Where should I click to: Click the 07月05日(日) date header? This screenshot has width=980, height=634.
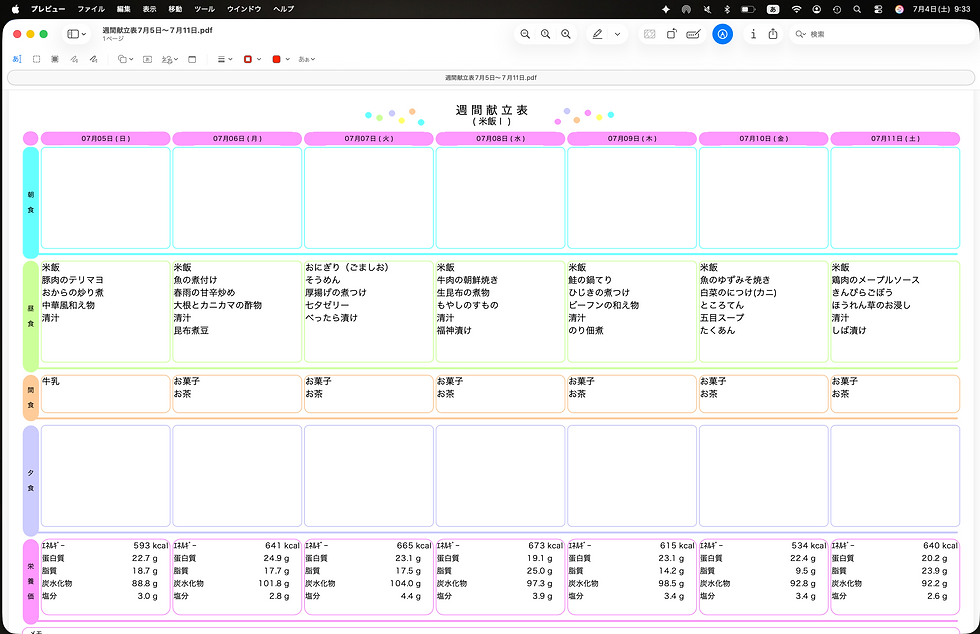coord(106,138)
